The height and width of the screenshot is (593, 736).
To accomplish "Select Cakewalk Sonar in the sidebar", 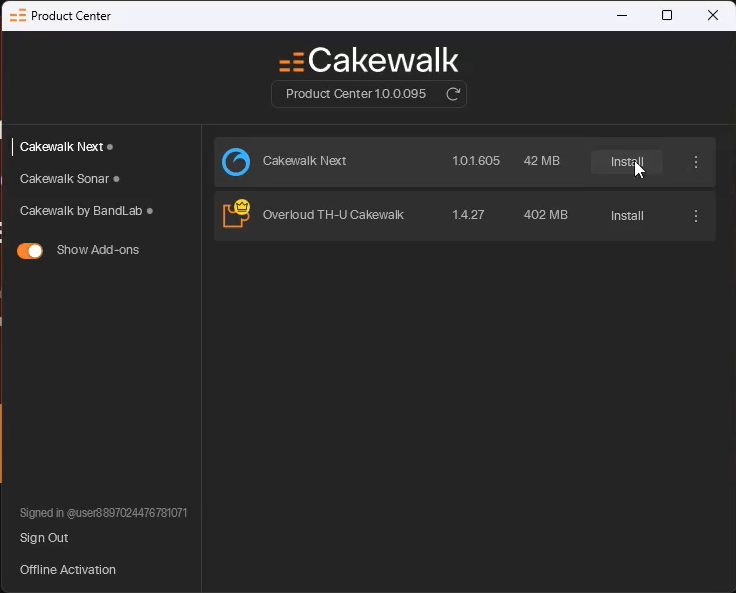I will [64, 179].
